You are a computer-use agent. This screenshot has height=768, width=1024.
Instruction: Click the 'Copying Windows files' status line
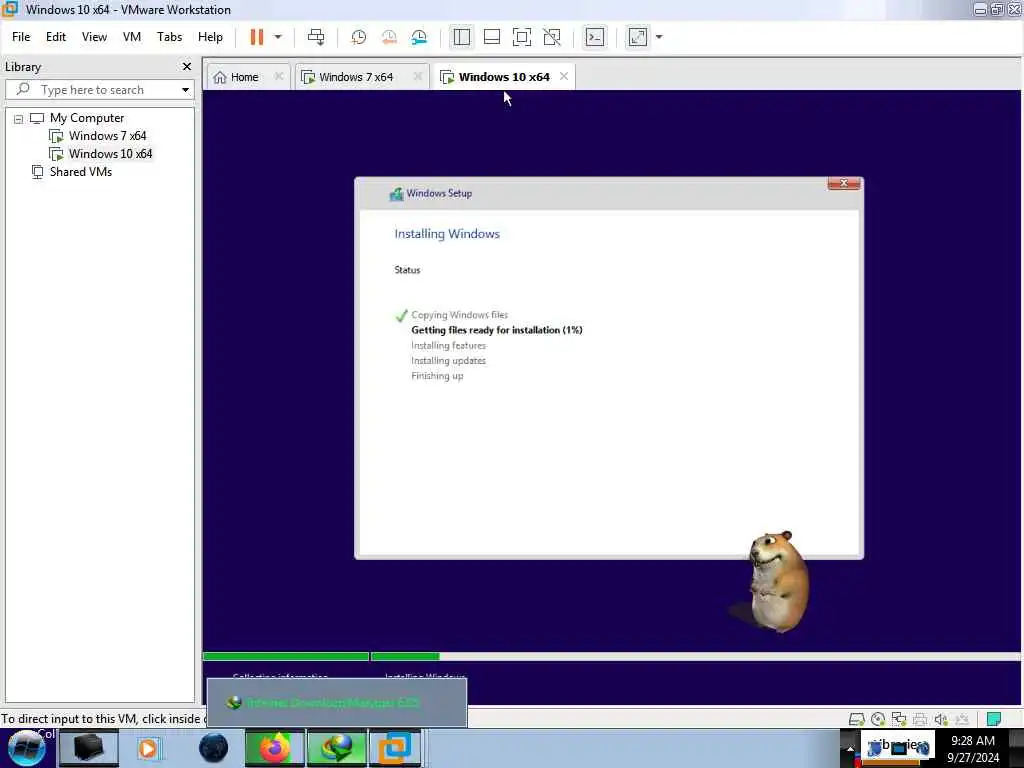point(459,315)
